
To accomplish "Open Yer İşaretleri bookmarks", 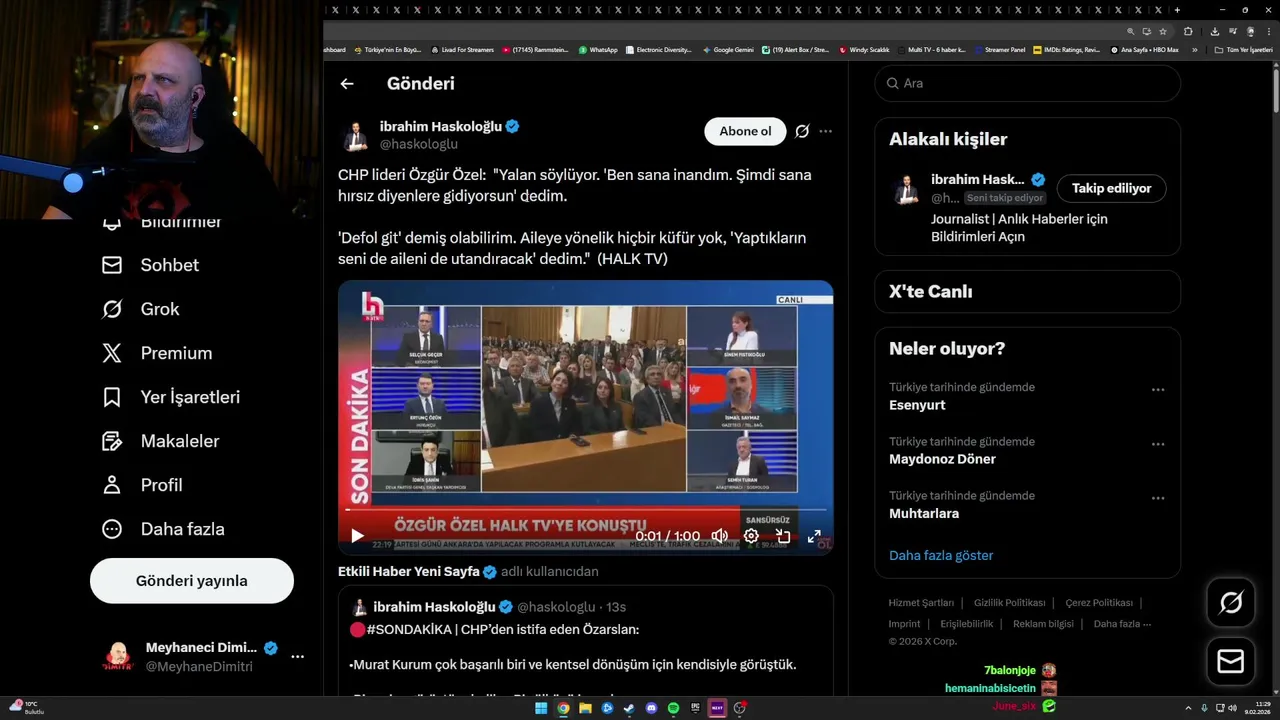I will (171, 397).
